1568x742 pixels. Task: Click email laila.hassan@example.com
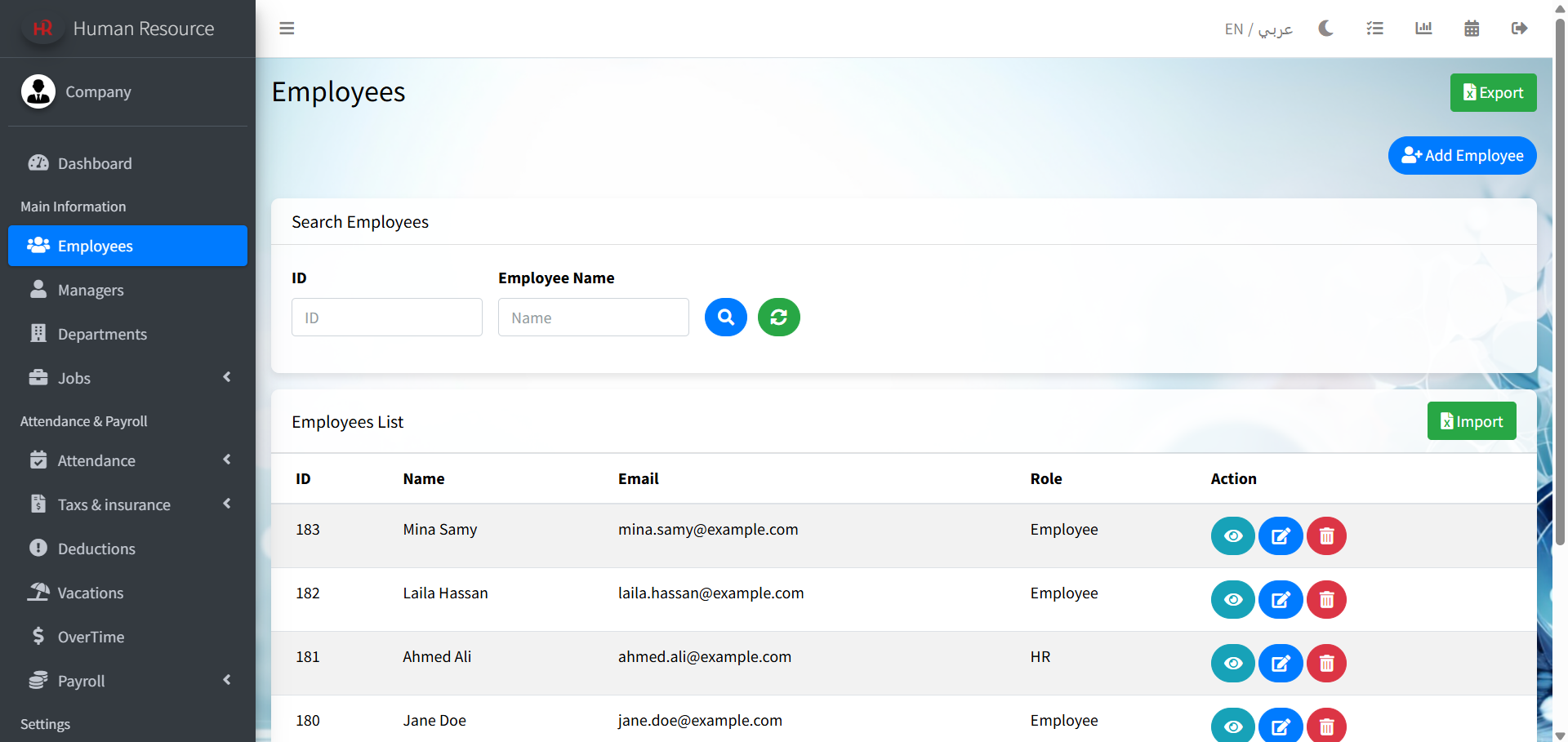[x=710, y=593]
